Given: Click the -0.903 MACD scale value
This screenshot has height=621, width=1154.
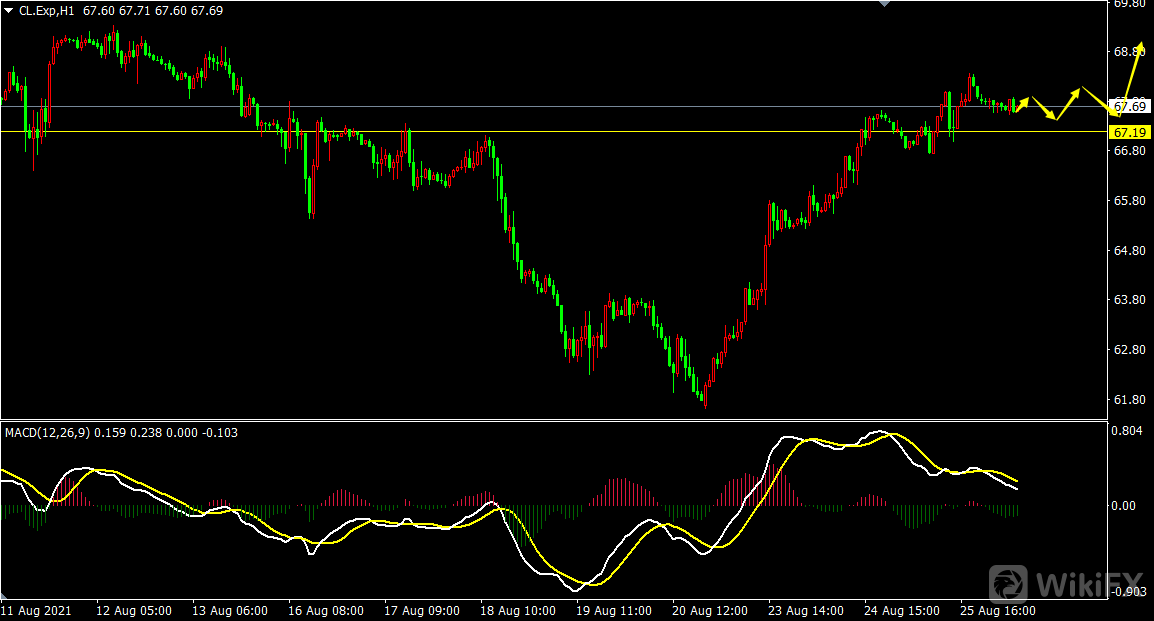Looking at the screenshot, I should pyautogui.click(x=1127, y=593).
